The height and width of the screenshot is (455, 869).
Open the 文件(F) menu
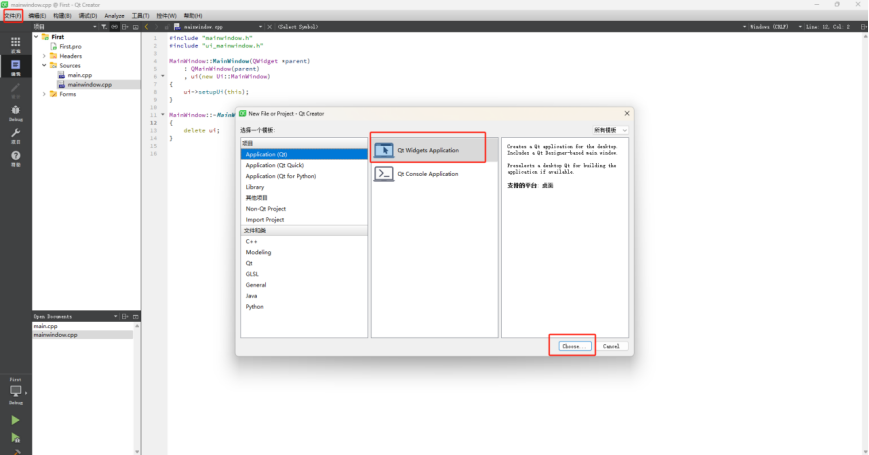coord(13,16)
